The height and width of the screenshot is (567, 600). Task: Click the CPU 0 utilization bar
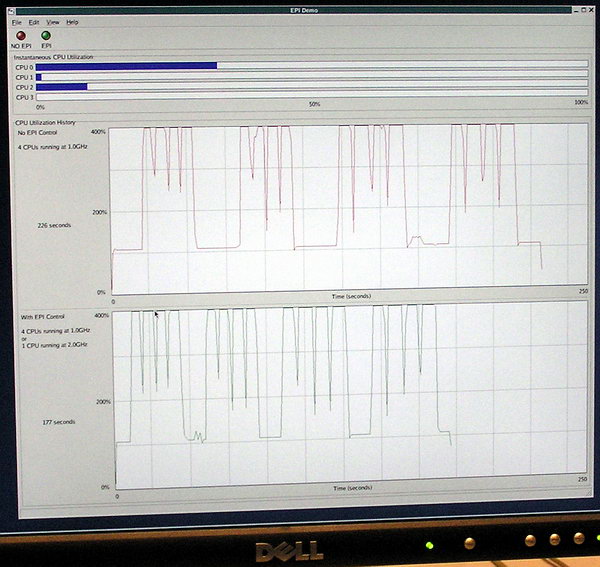[x=312, y=65]
